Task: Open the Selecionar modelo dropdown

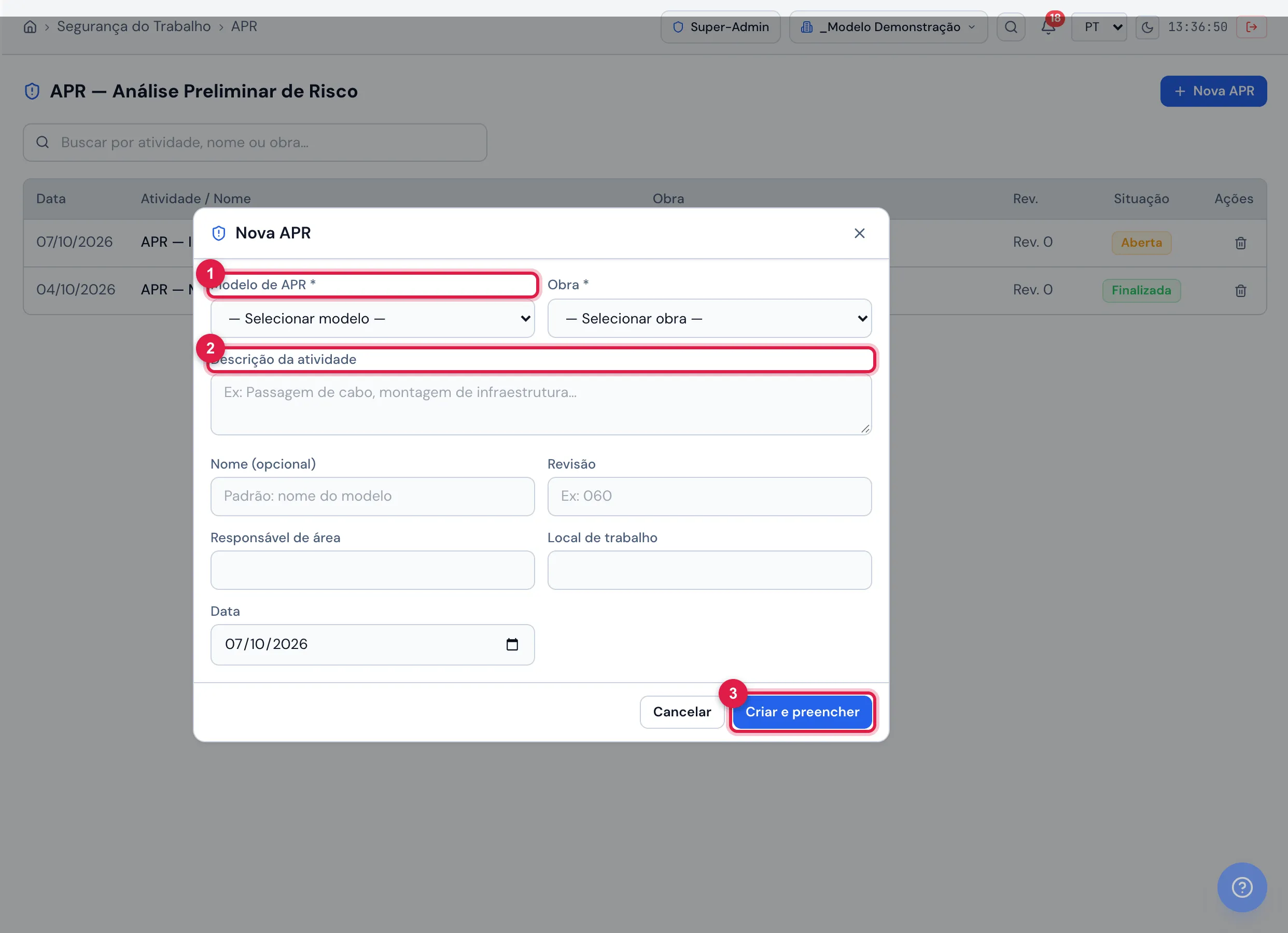Action: pos(372,319)
